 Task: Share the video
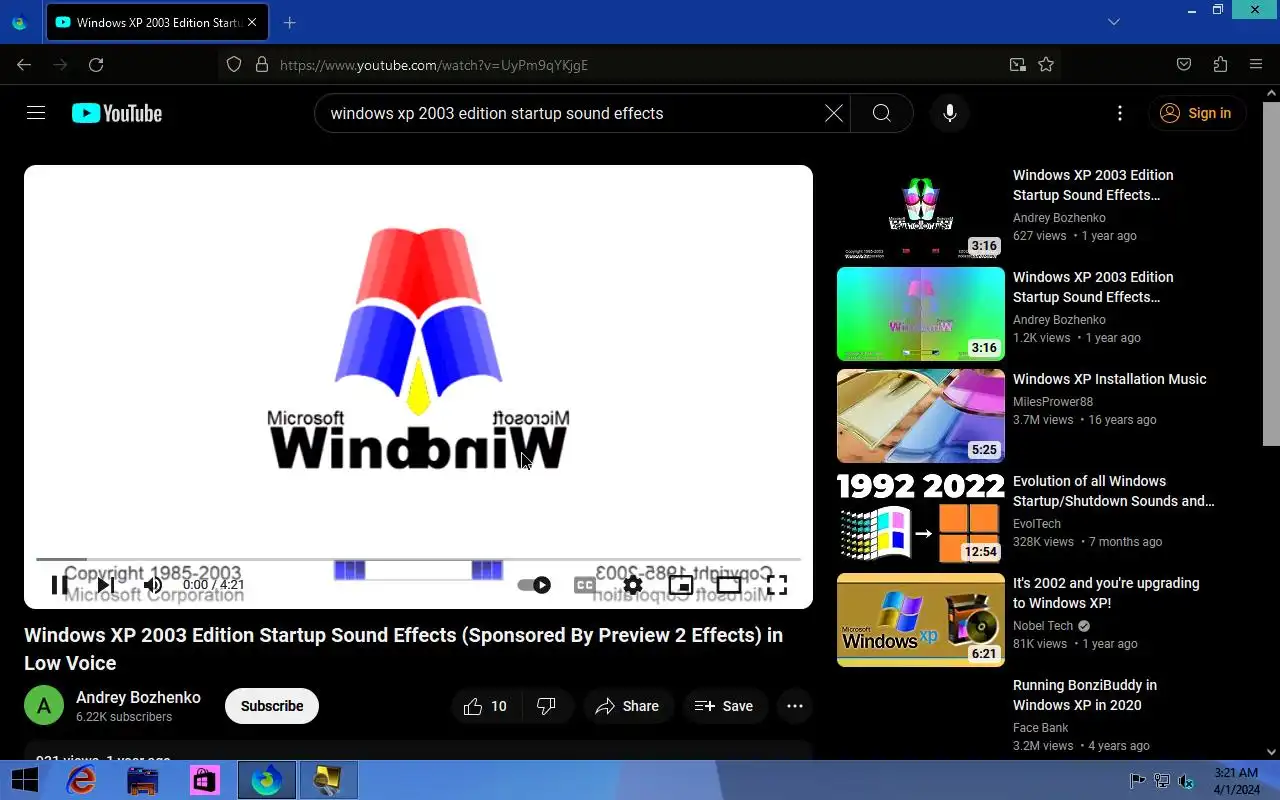pos(627,706)
